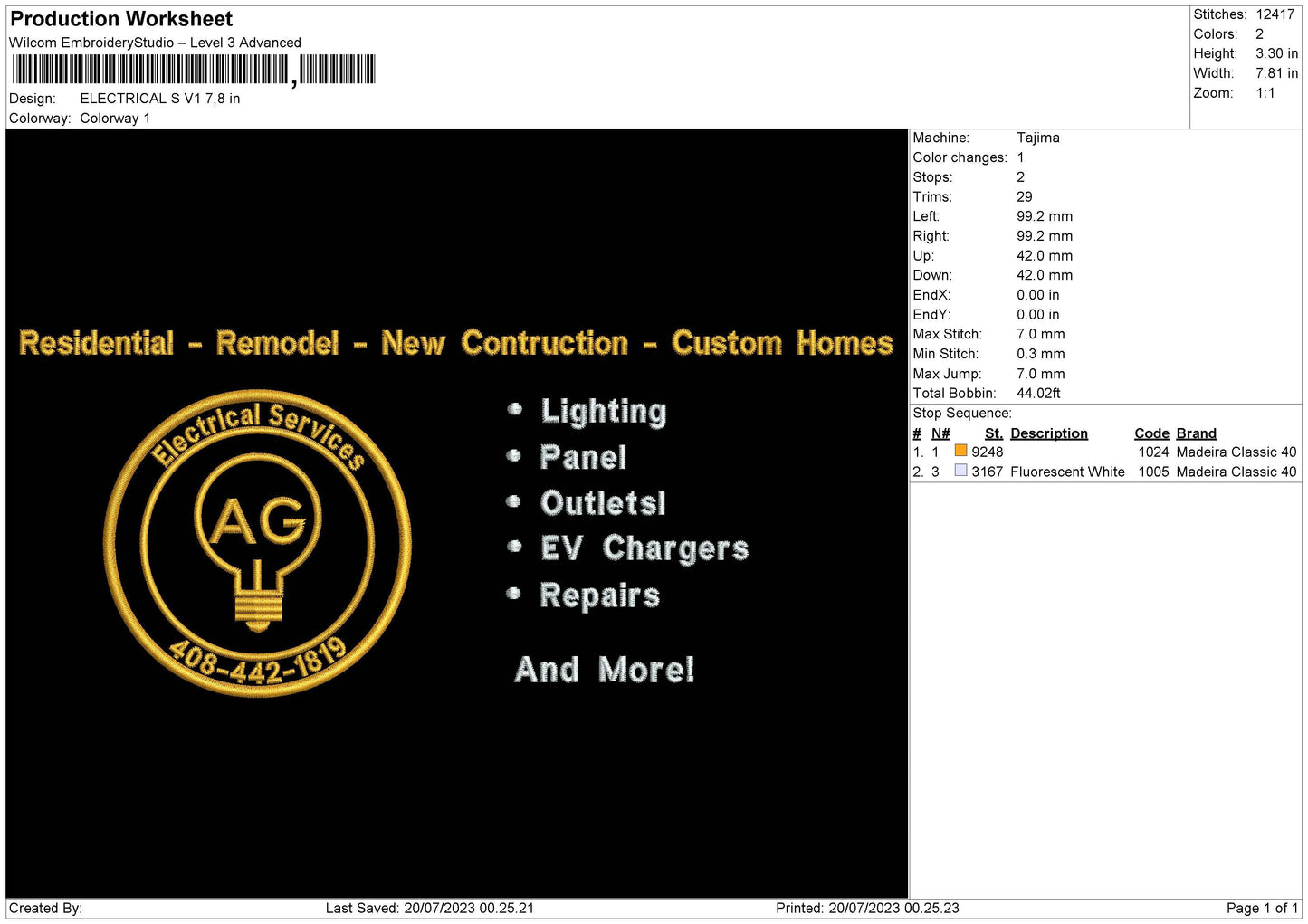Click the Page 1 of 1 indicator
The image size is (1308, 924).
(x=1262, y=908)
